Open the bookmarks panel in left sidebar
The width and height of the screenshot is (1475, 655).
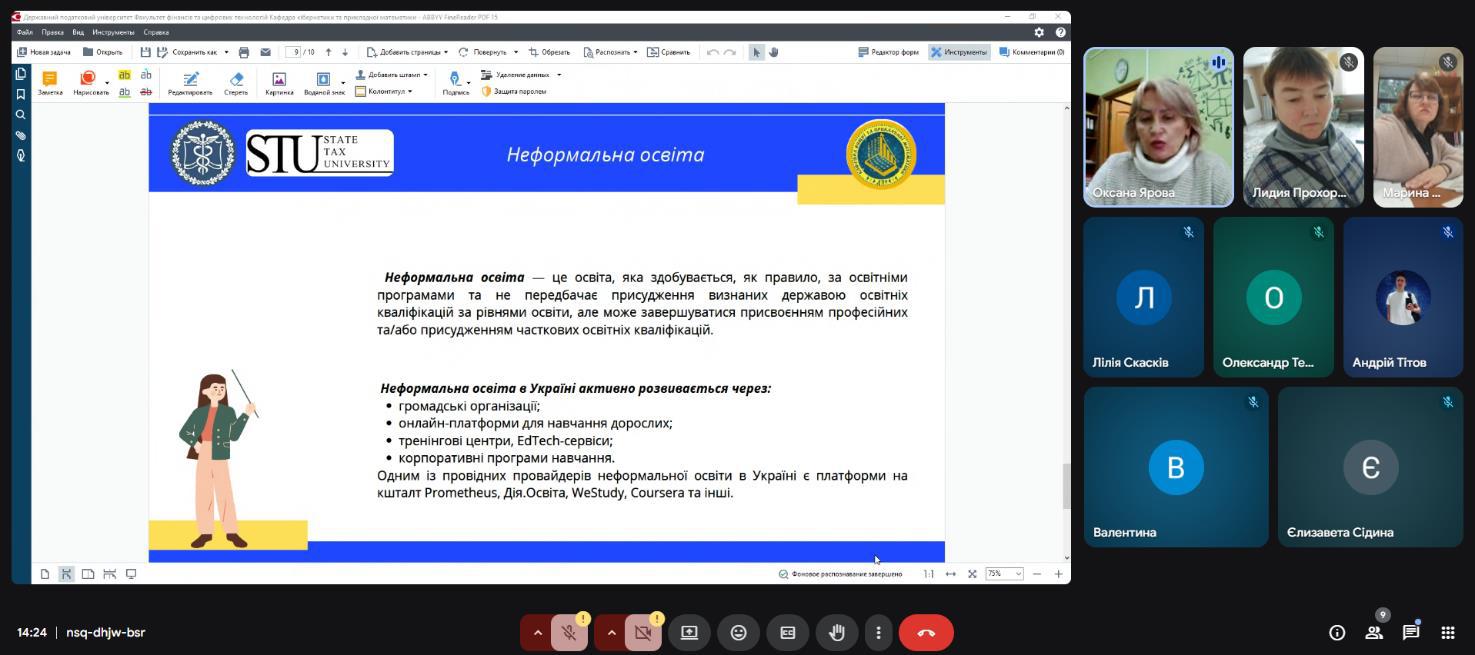20,94
